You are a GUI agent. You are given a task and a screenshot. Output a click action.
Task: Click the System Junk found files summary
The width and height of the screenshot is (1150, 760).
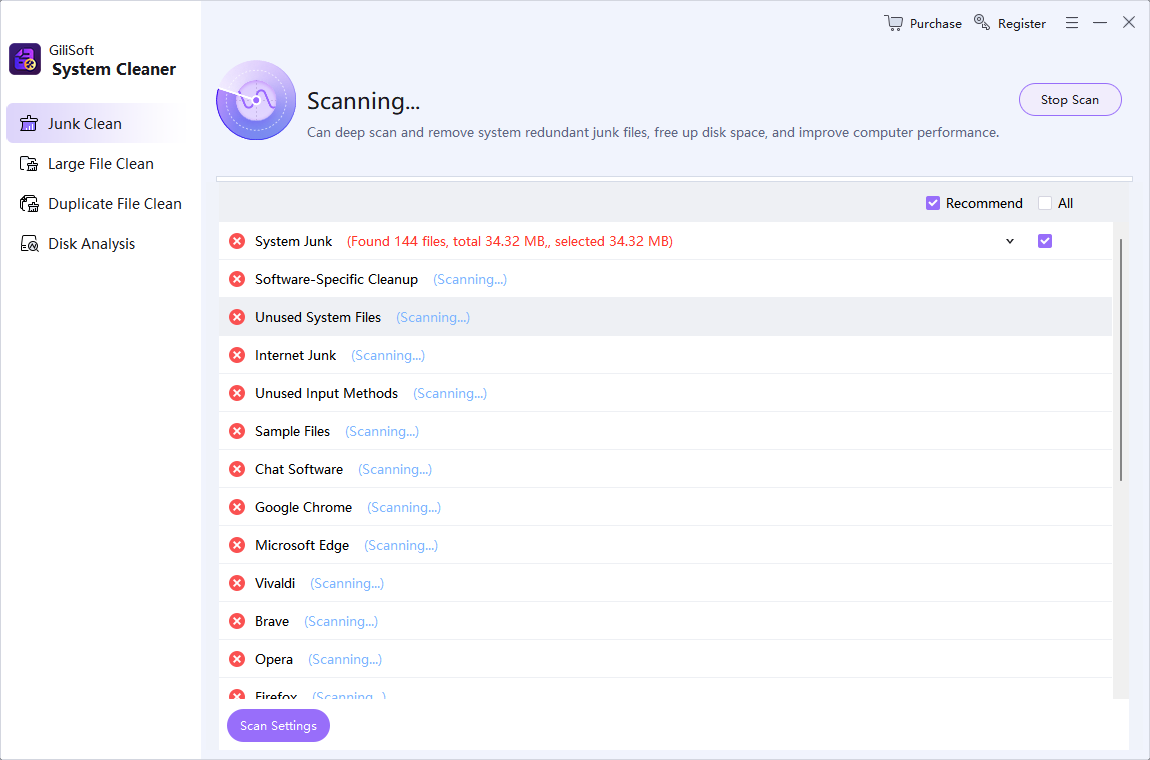510,241
